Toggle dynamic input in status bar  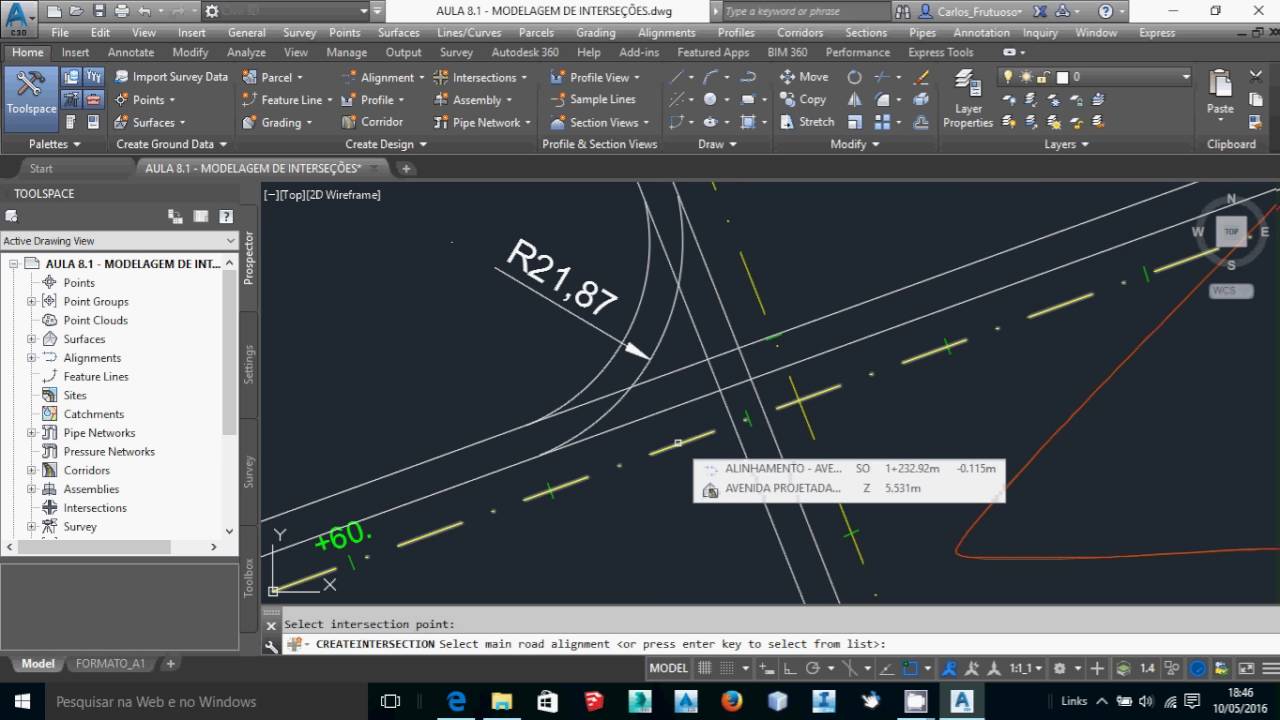767,668
